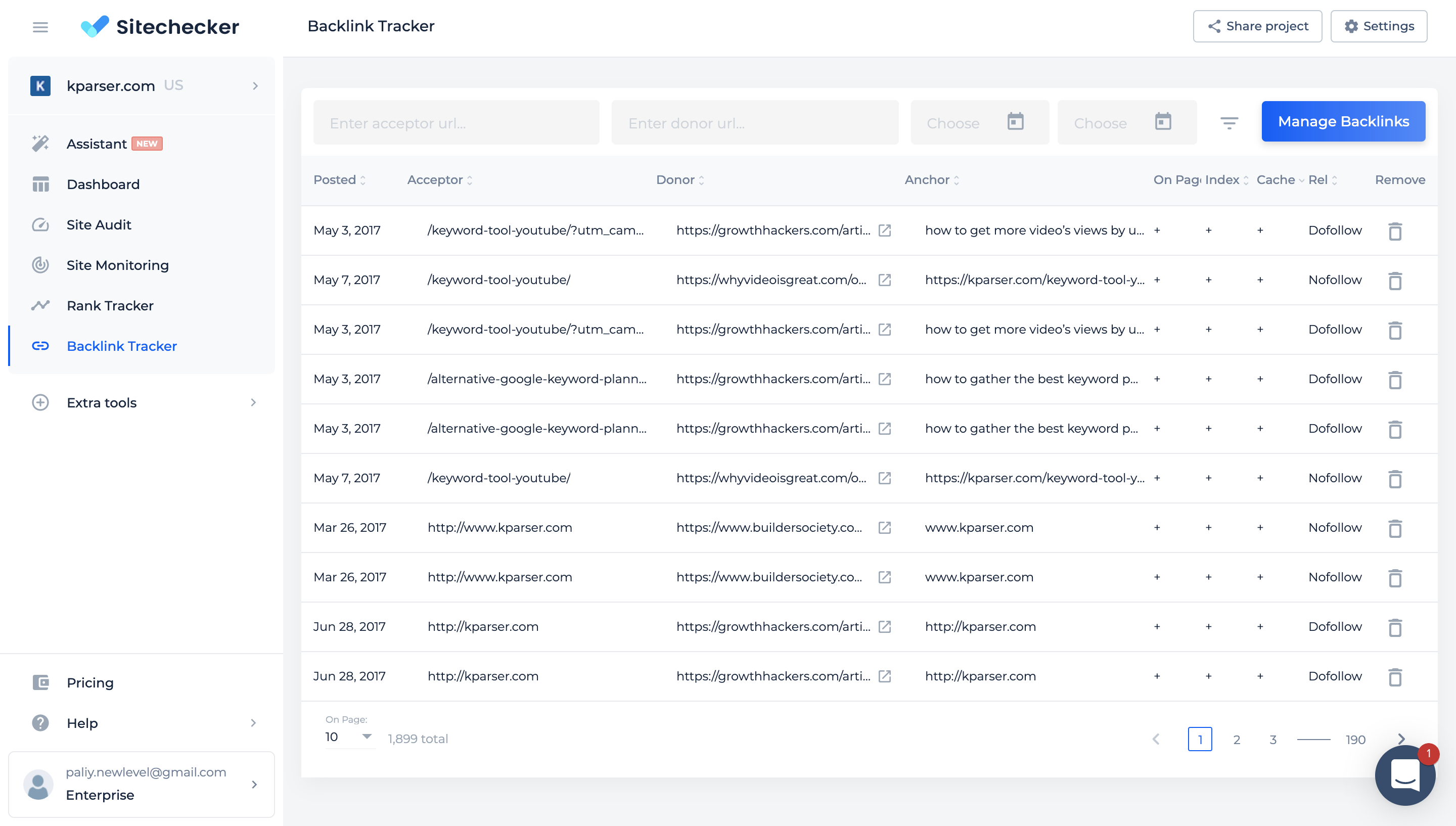Go to page 2 of results
The width and height of the screenshot is (1456, 826).
(1237, 739)
